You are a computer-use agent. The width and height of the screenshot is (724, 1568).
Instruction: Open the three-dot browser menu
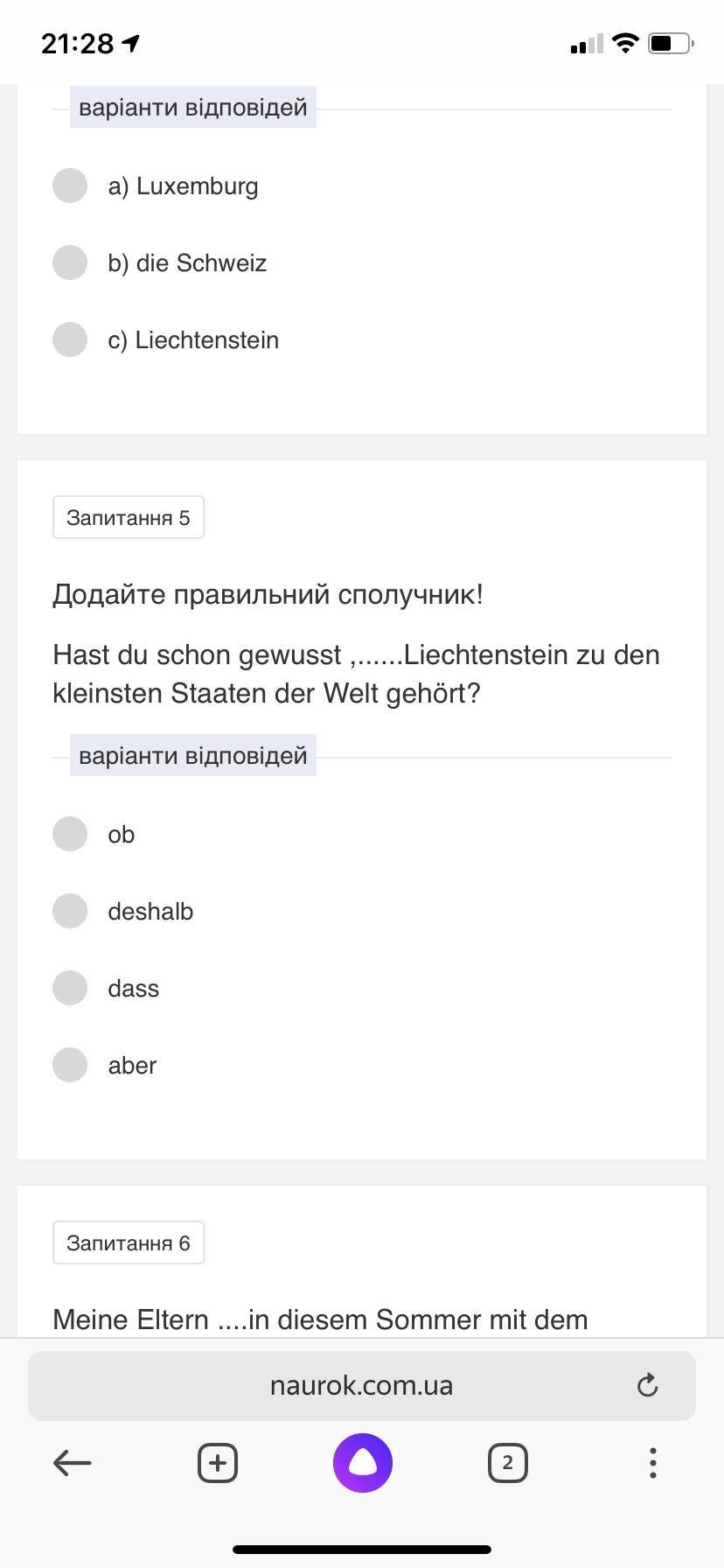point(652,1462)
